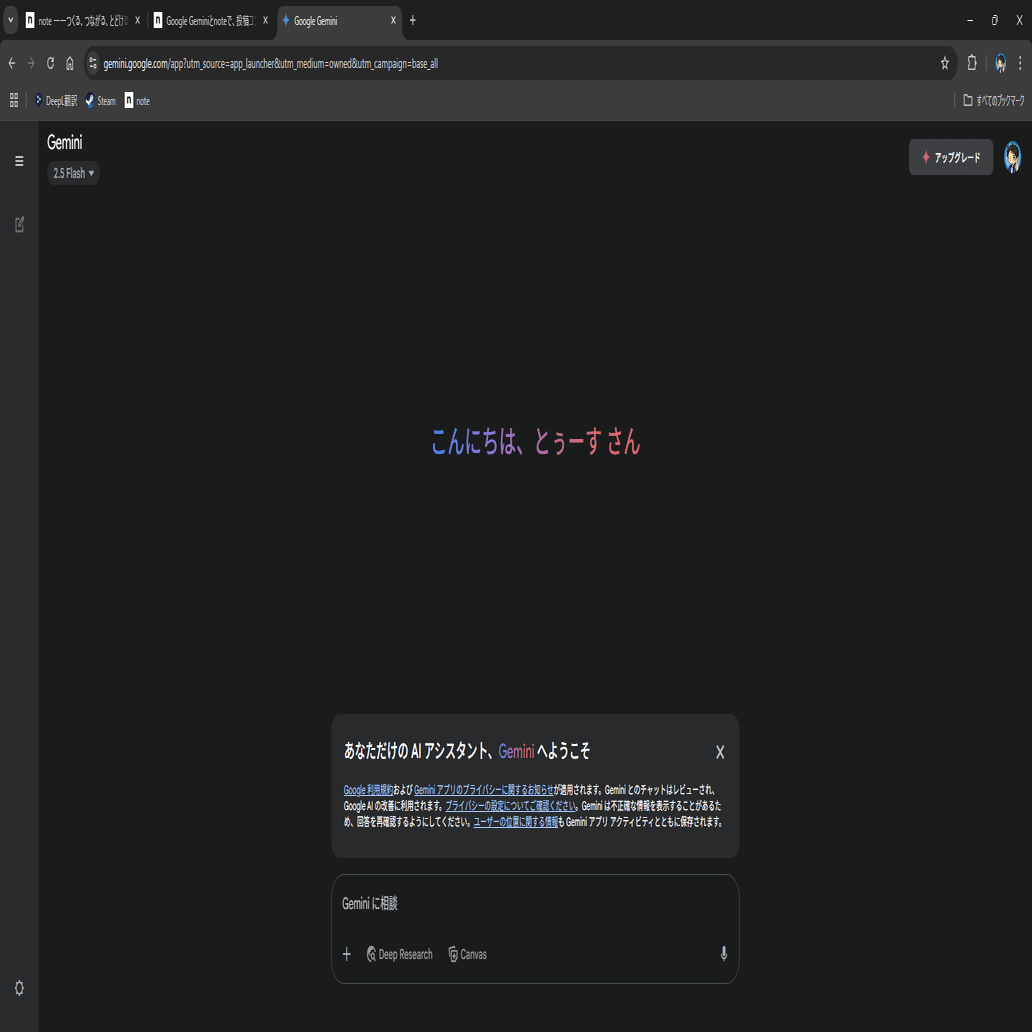Open the Gemini hamburger main menu
1032x1032 pixels.
[x=19, y=161]
